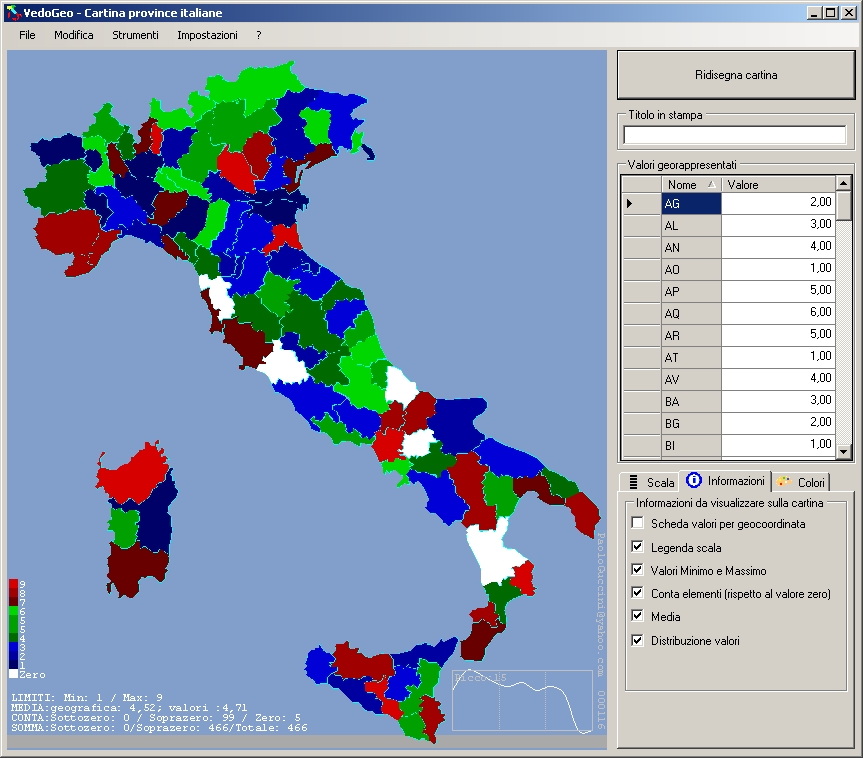The height and width of the screenshot is (758, 863).
Task: Click the VedoGeo app icon in title bar
Action: [x=14, y=13]
